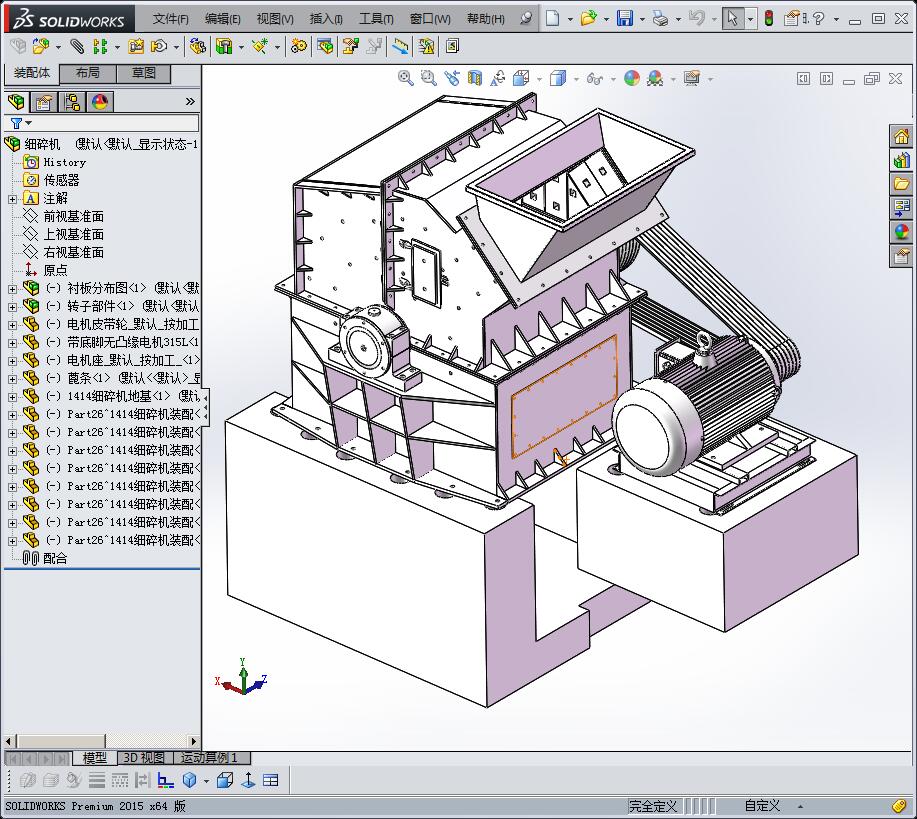Open the Display Style dropdown arrow
The height and width of the screenshot is (819, 917).
tap(575, 78)
